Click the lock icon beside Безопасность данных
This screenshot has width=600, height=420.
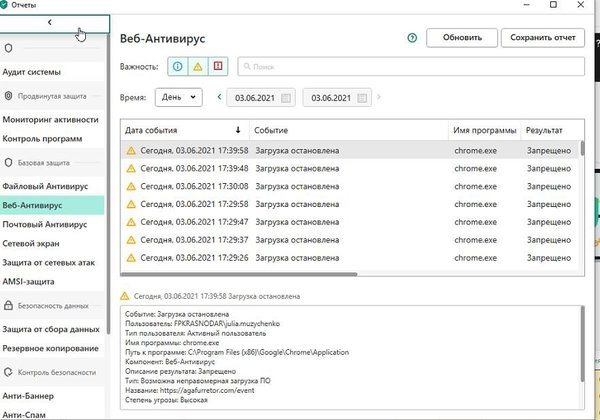click(x=9, y=305)
